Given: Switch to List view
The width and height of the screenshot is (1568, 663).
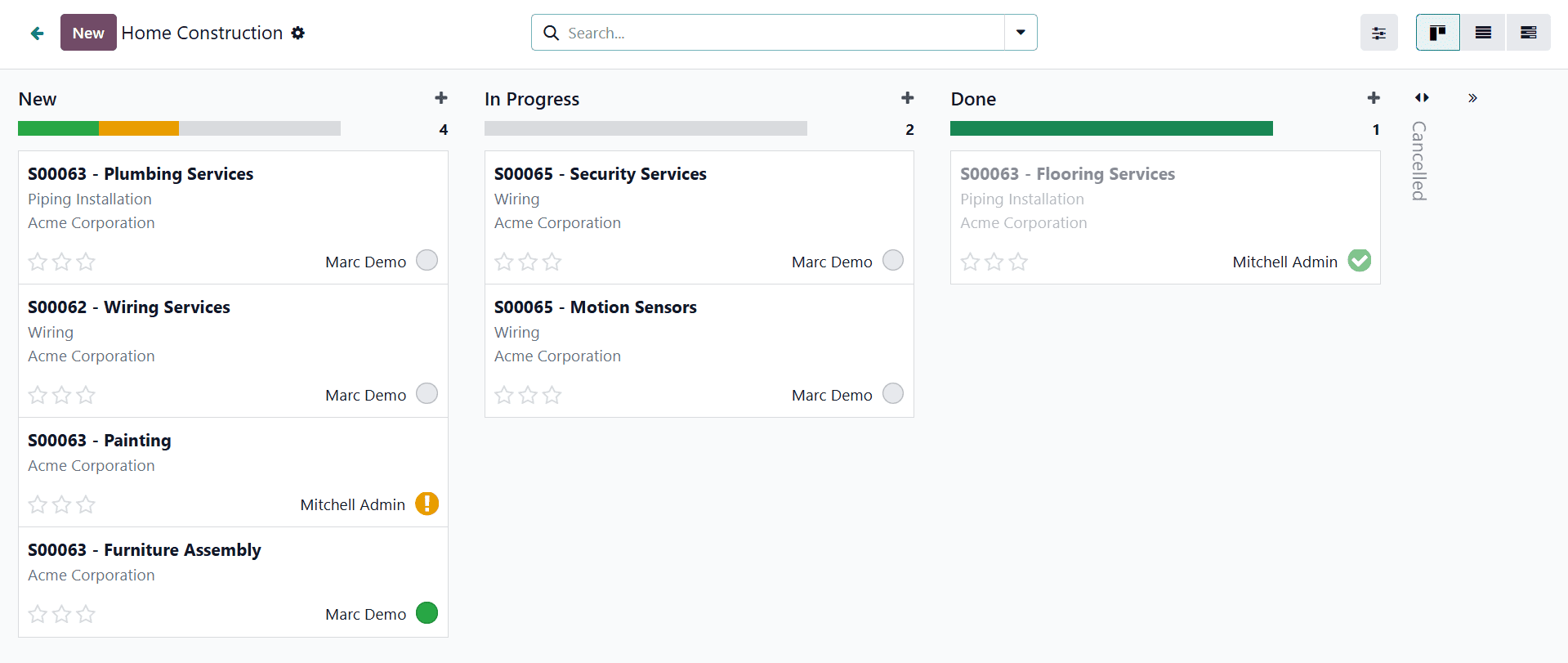Looking at the screenshot, I should pos(1483,33).
